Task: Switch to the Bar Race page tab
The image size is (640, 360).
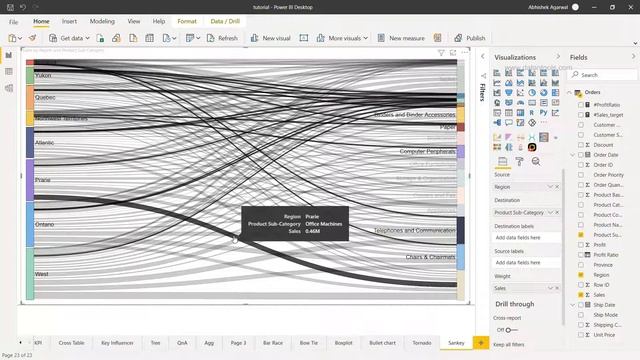Action: point(273,343)
